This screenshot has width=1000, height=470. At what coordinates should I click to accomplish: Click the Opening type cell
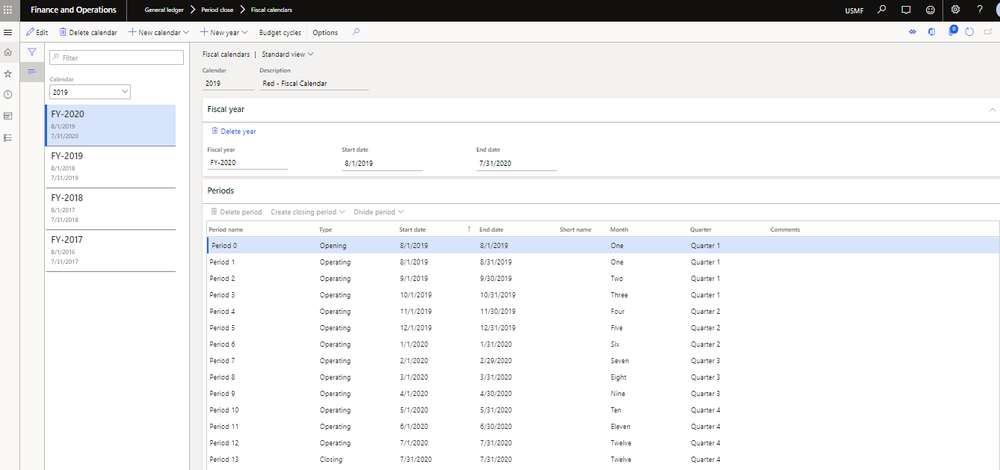pyautogui.click(x=333, y=246)
